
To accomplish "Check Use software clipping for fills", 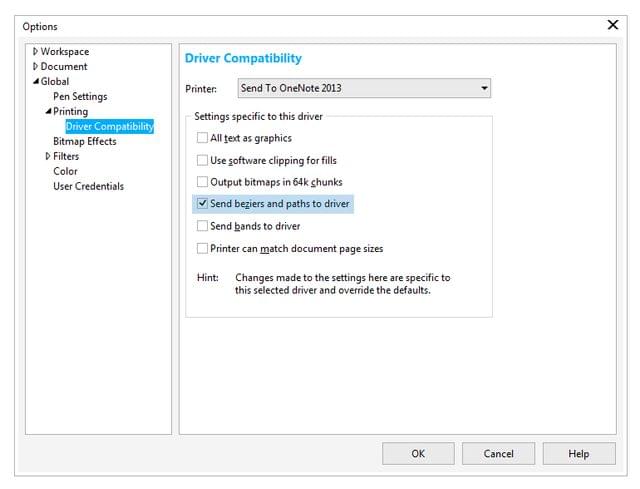I will coord(203,160).
